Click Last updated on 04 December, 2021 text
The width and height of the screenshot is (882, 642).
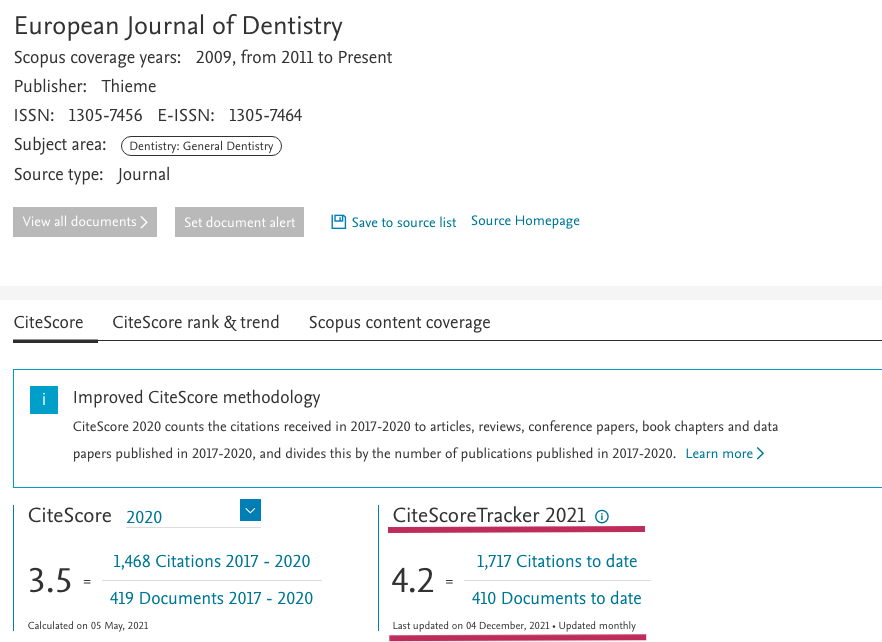[471, 625]
